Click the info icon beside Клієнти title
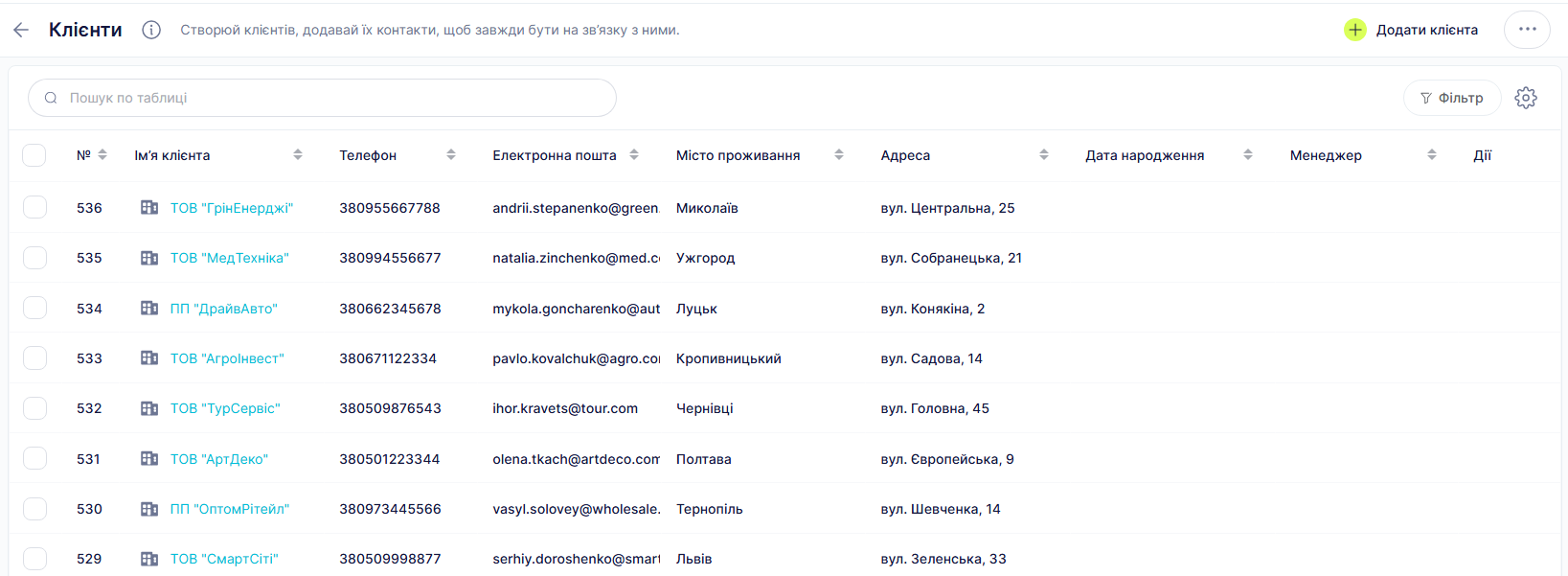The height and width of the screenshot is (576, 1568). 151,30
